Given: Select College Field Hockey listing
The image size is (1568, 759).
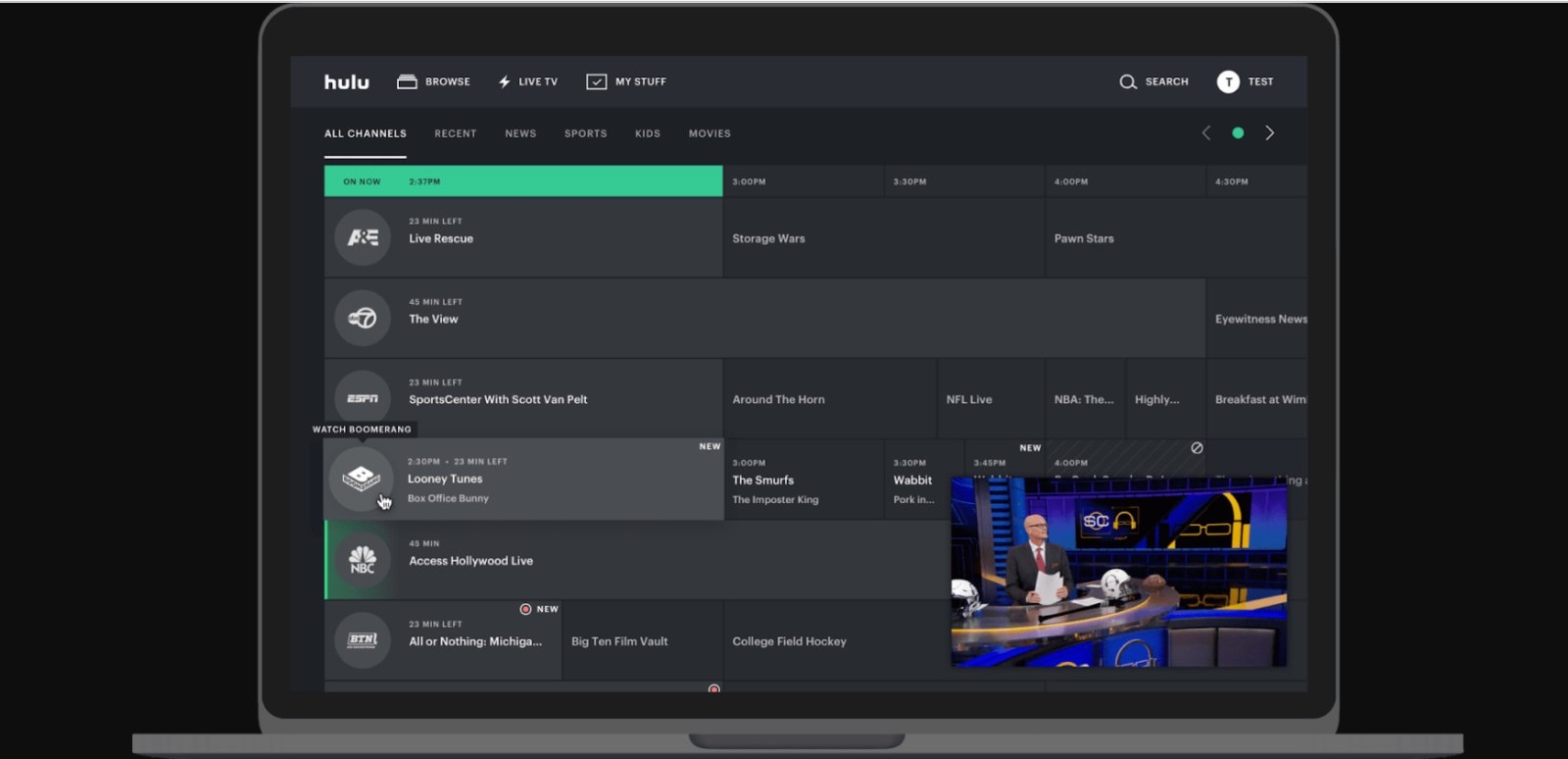Looking at the screenshot, I should 837,640.
